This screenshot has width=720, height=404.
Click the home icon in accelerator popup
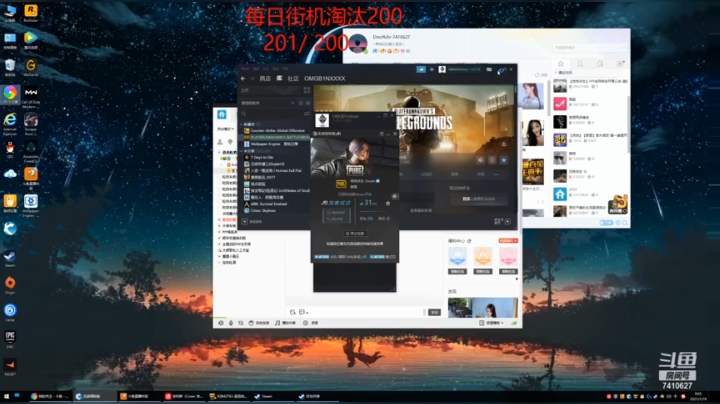click(x=394, y=196)
